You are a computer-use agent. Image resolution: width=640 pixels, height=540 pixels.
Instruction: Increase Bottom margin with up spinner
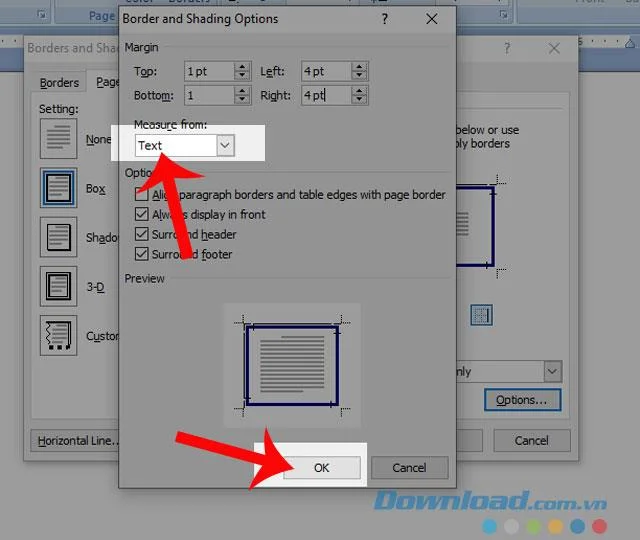[x=242, y=91]
